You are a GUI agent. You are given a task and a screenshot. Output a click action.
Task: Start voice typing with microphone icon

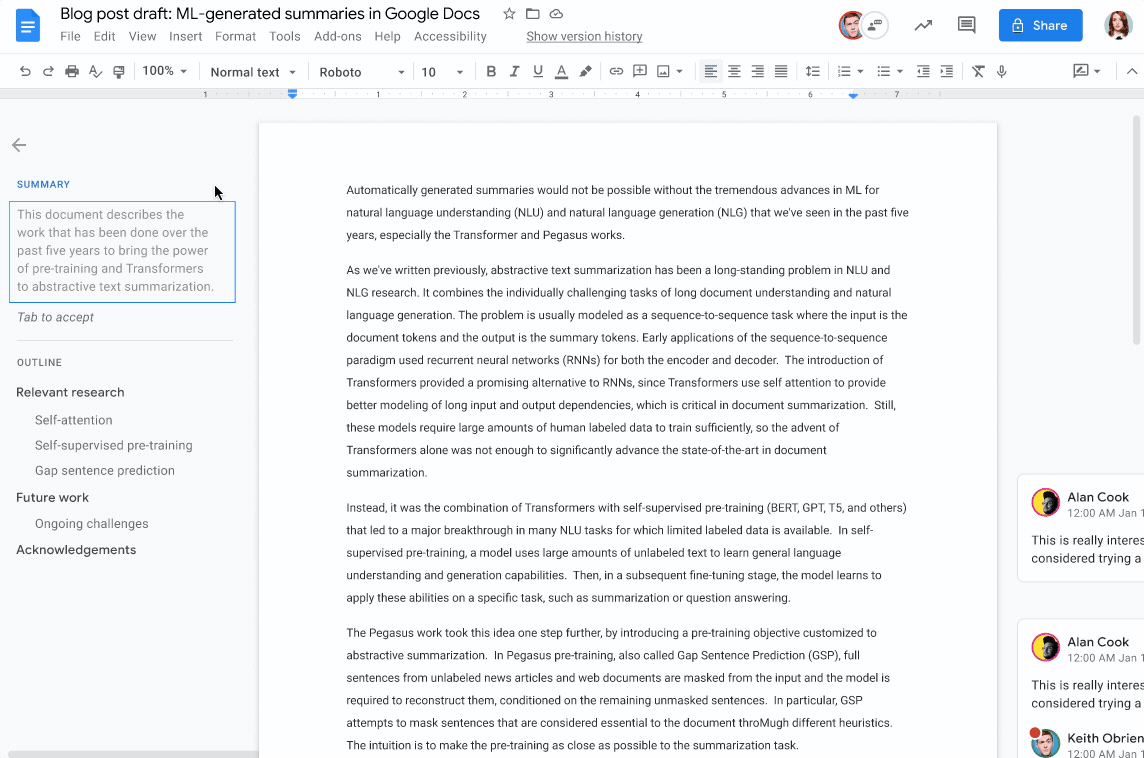click(x=1002, y=71)
